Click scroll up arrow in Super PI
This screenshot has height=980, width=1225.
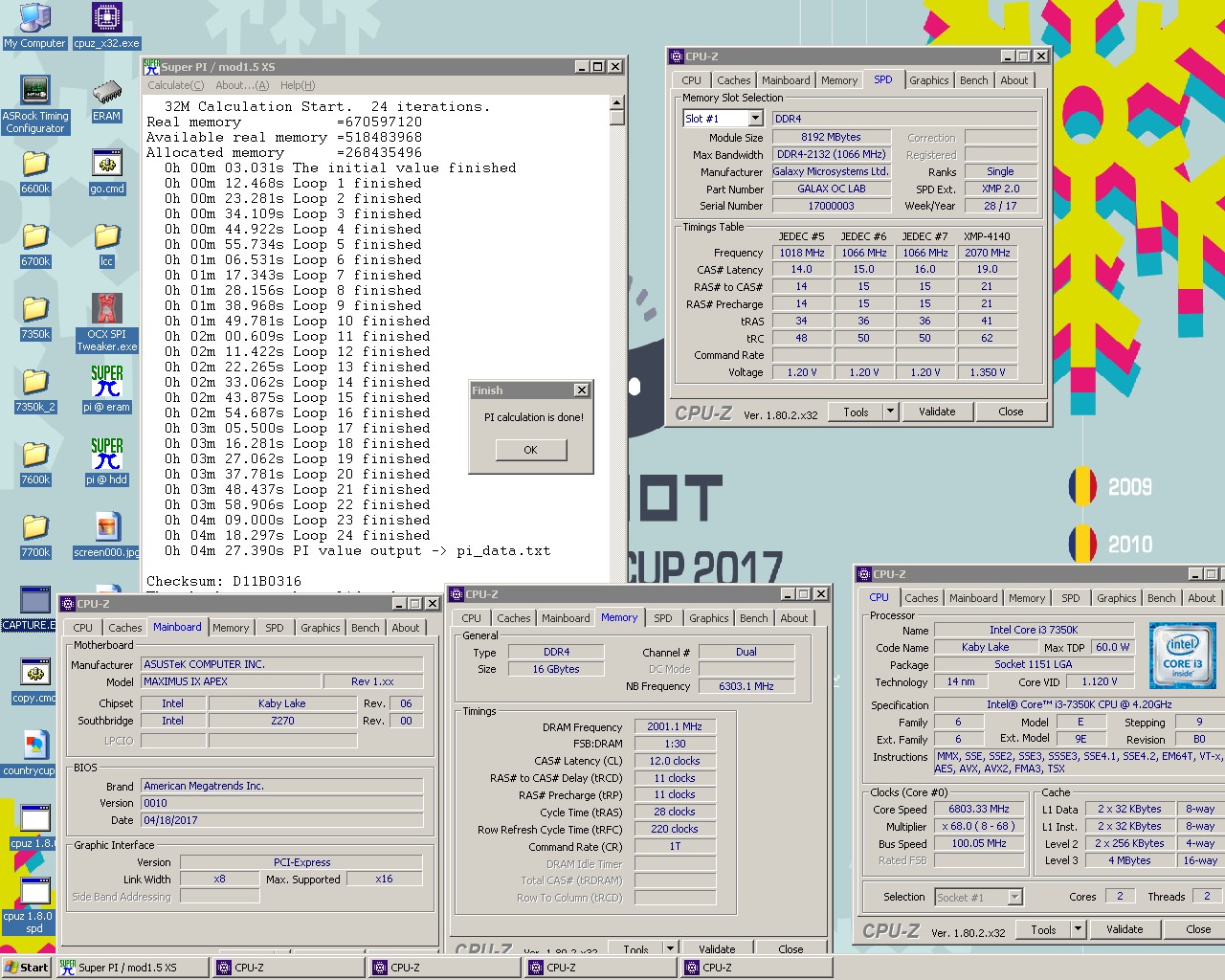coord(617,102)
